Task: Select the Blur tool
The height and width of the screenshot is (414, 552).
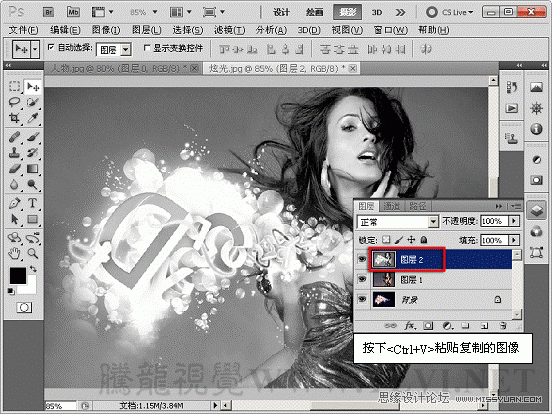Action: [x=14, y=184]
